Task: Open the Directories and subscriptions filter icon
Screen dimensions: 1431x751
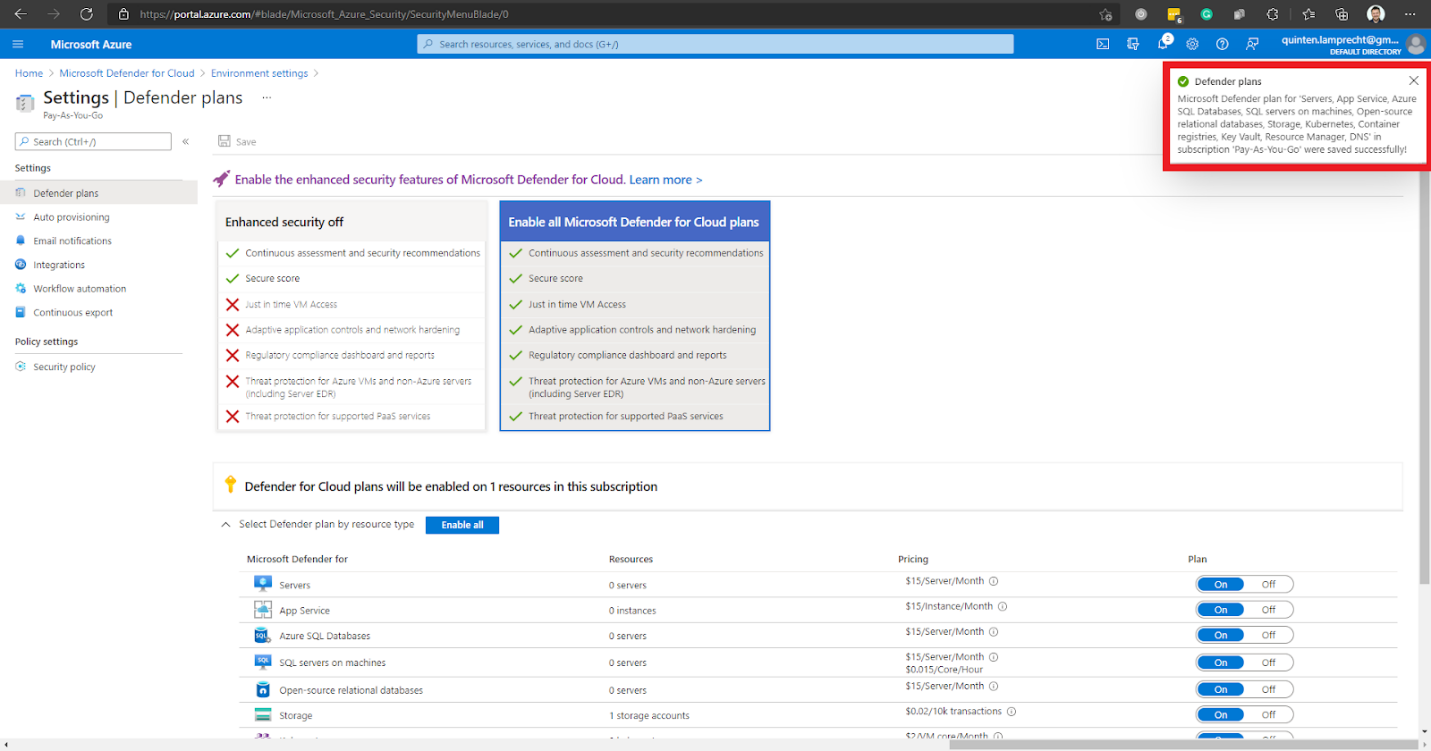Action: click(1133, 44)
